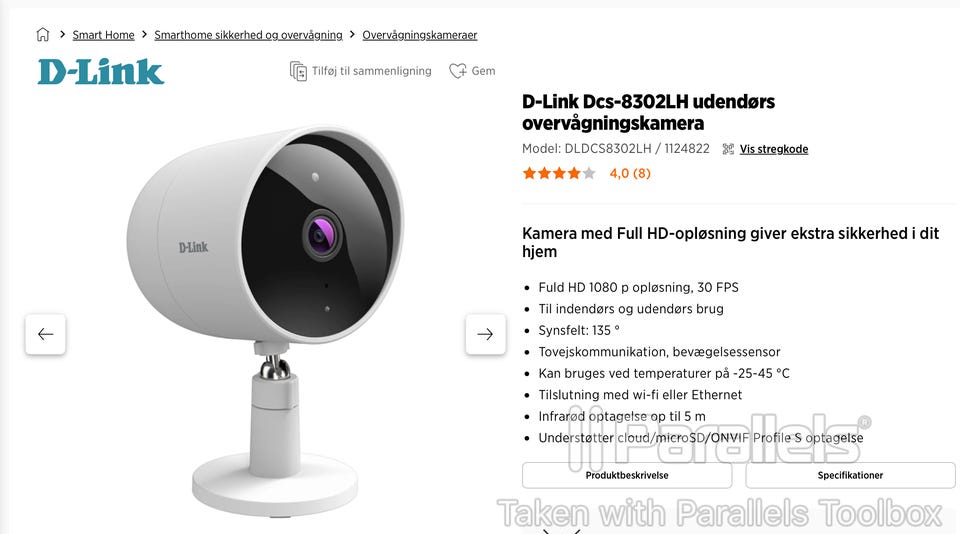Open the Smart Home breadcrumb
The height and width of the screenshot is (534, 960).
pos(103,35)
